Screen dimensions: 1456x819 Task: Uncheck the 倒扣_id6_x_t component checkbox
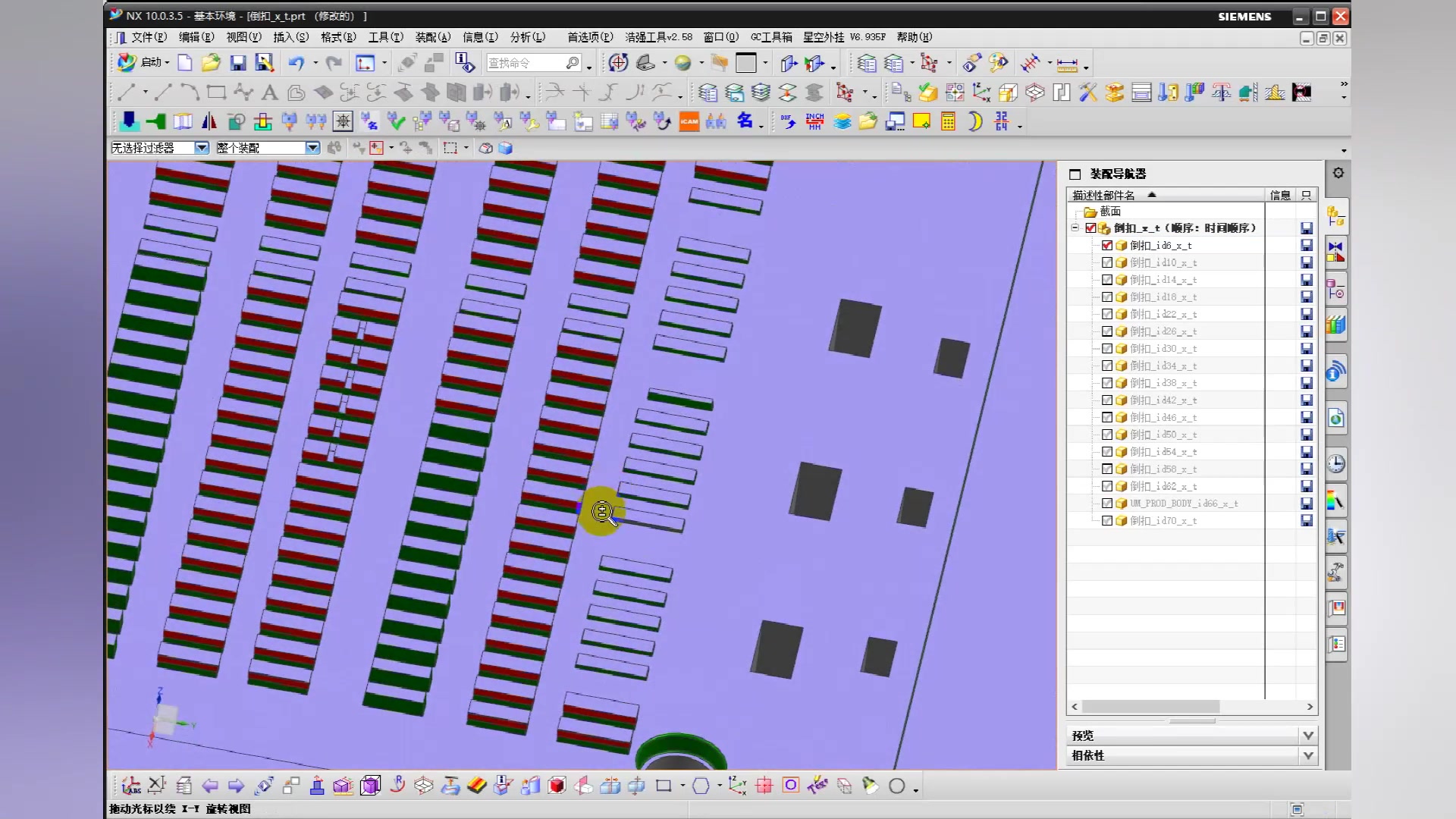pyautogui.click(x=1107, y=246)
